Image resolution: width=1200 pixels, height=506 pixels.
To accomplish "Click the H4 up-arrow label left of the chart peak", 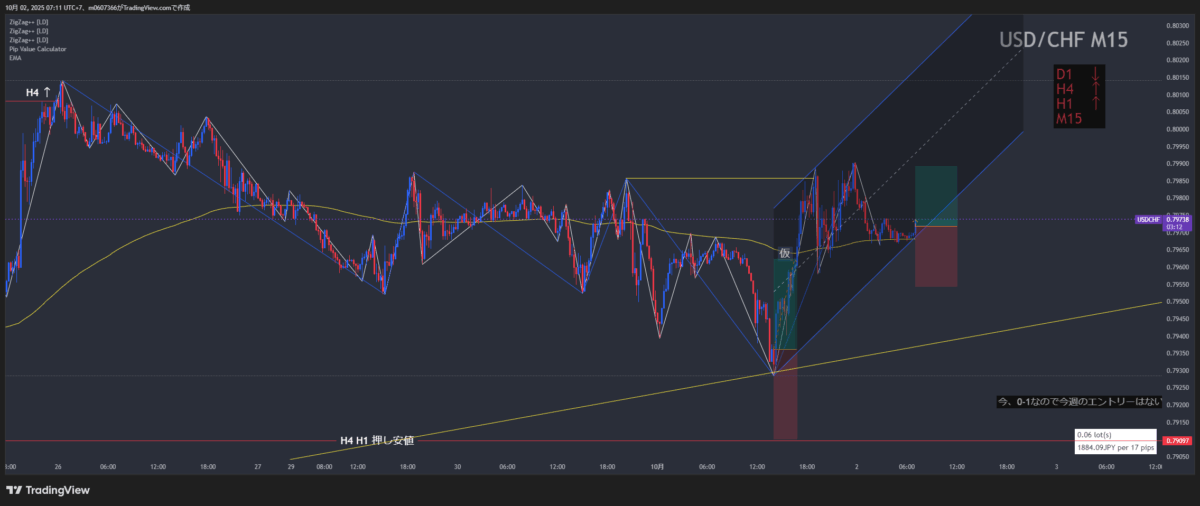I will 38,92.
